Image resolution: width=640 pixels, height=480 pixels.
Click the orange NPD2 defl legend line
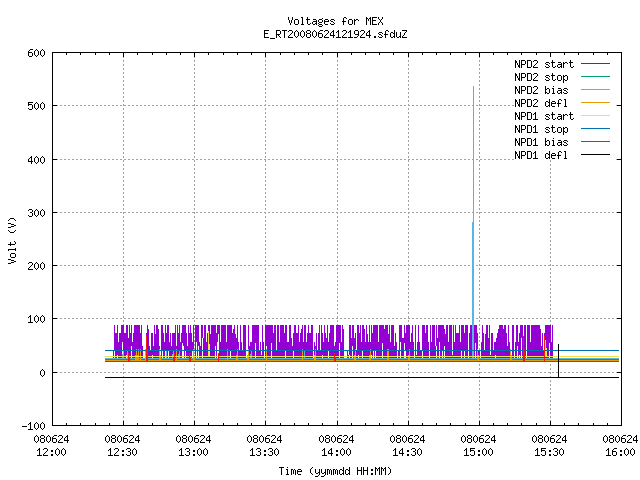click(x=596, y=102)
